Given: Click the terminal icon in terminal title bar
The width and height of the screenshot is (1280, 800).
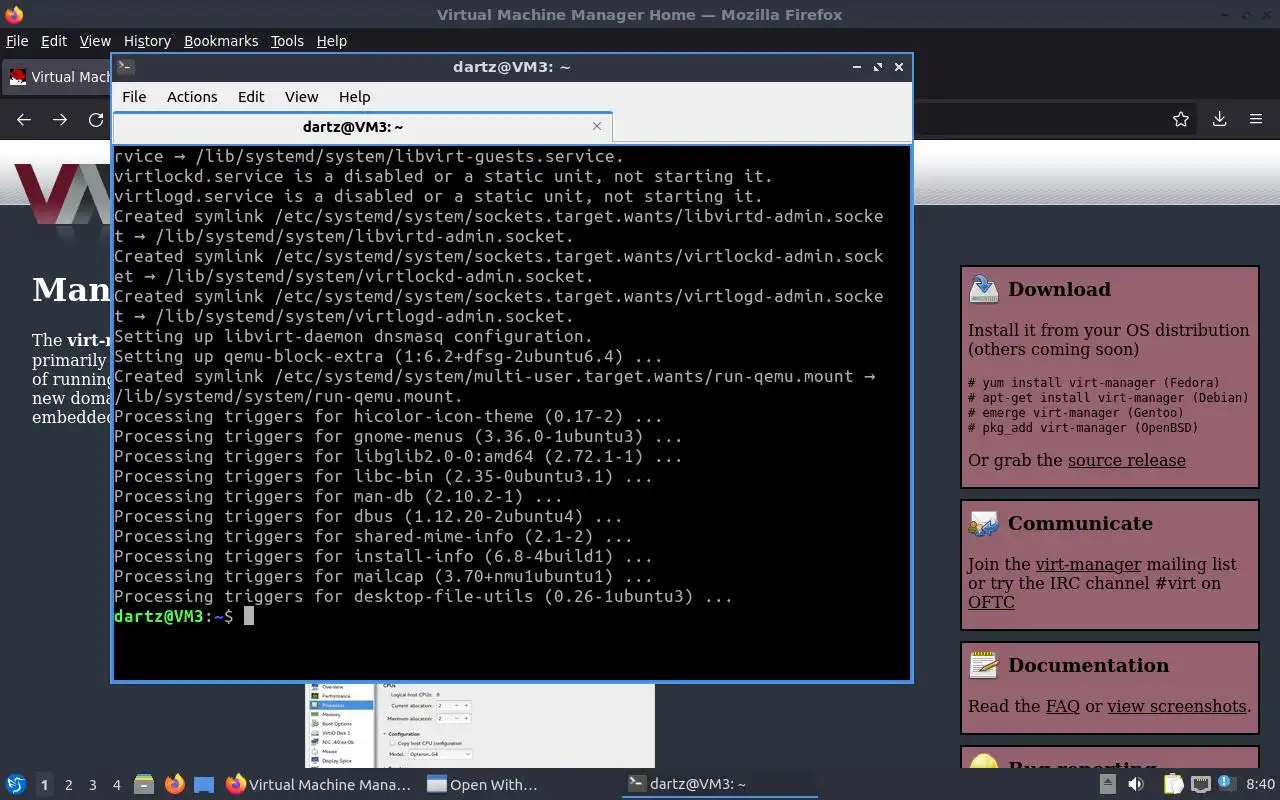Looking at the screenshot, I should click(x=125, y=67).
